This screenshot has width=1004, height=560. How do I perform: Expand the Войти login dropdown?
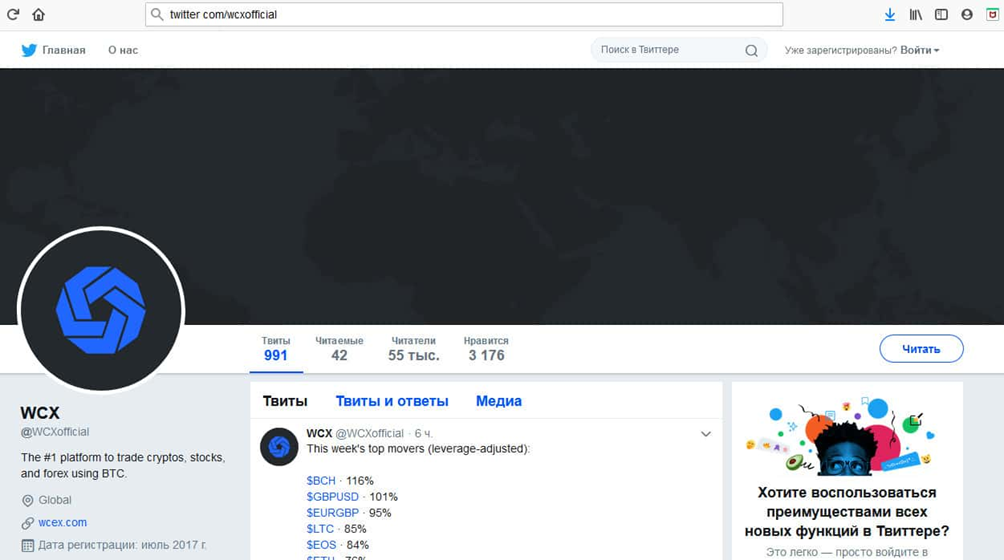919,50
